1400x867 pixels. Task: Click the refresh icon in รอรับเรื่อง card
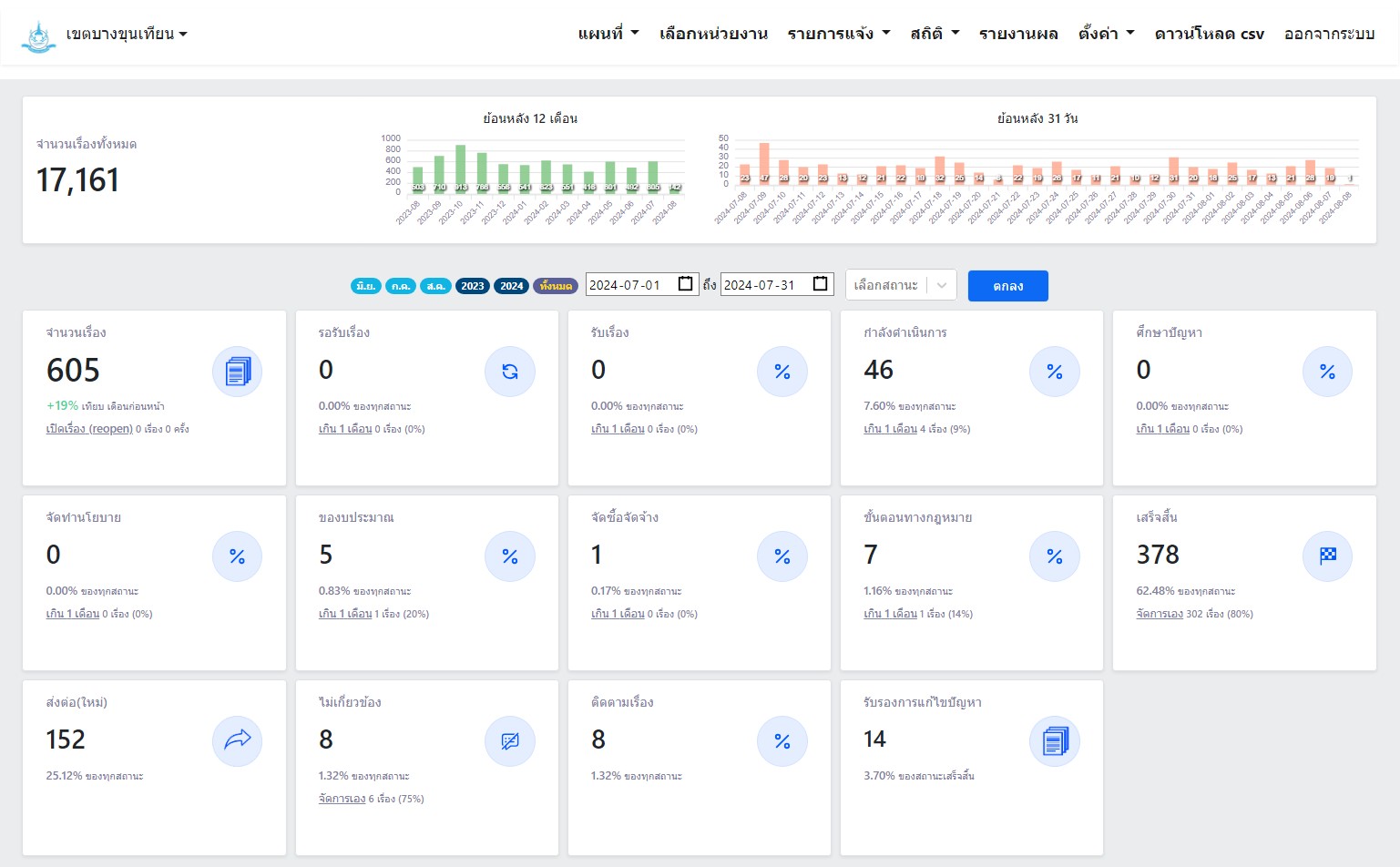coord(509,372)
